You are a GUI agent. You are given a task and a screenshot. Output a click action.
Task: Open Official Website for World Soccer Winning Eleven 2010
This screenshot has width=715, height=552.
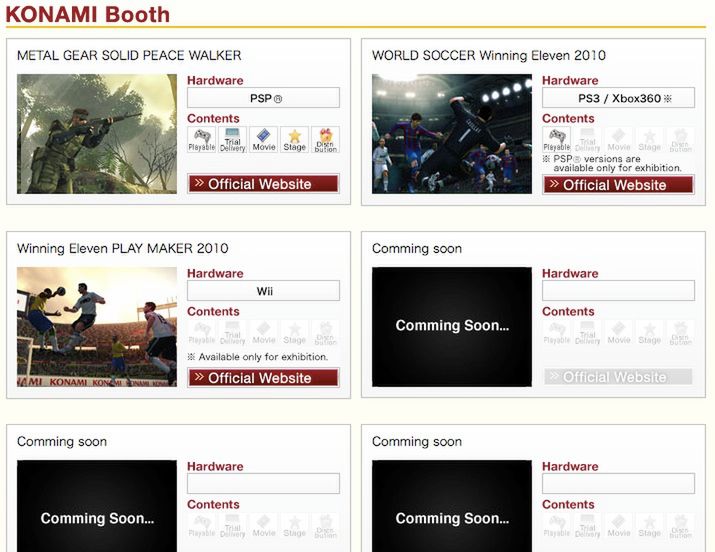(619, 185)
